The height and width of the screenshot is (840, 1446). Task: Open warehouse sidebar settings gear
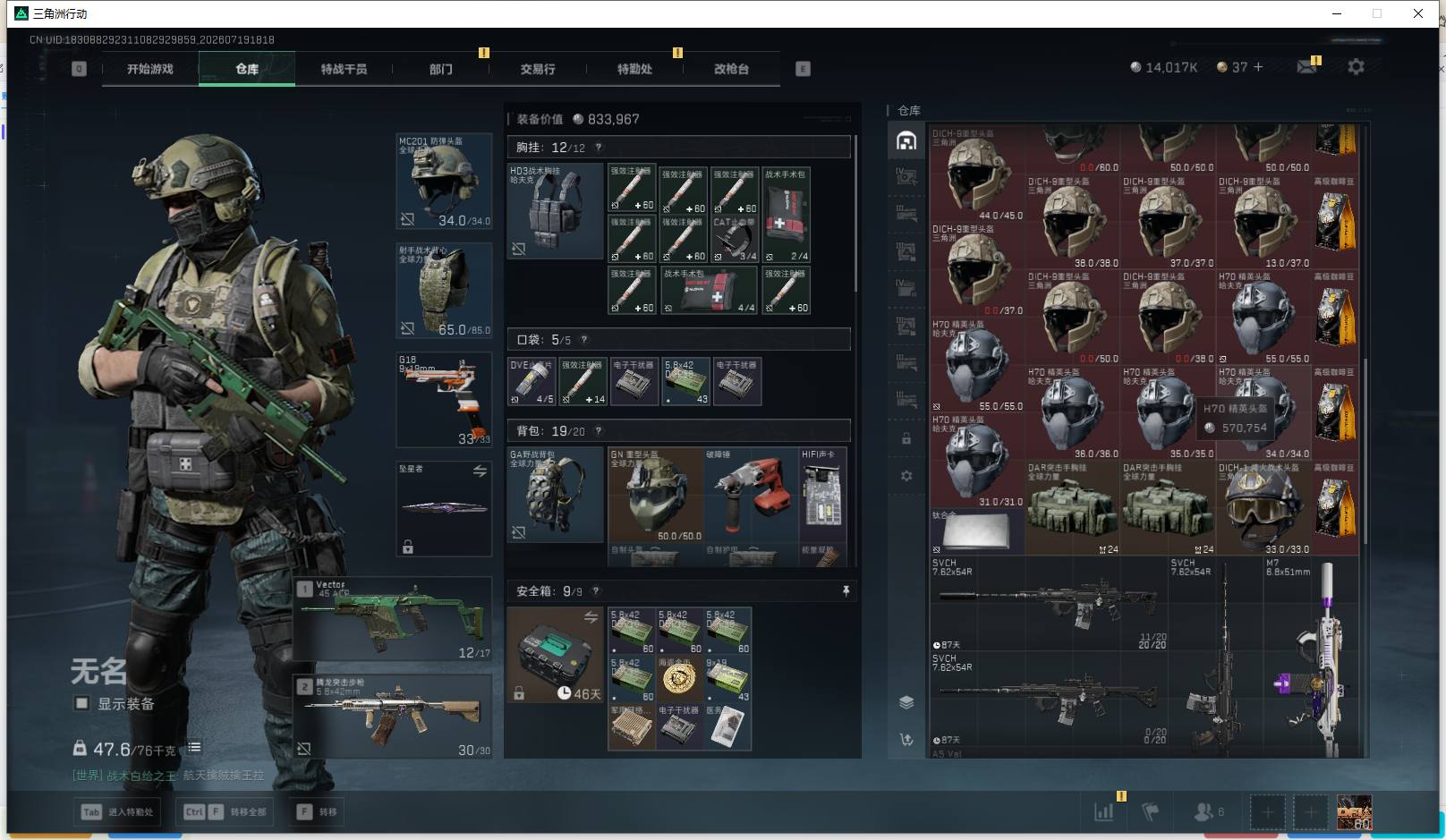(906, 476)
